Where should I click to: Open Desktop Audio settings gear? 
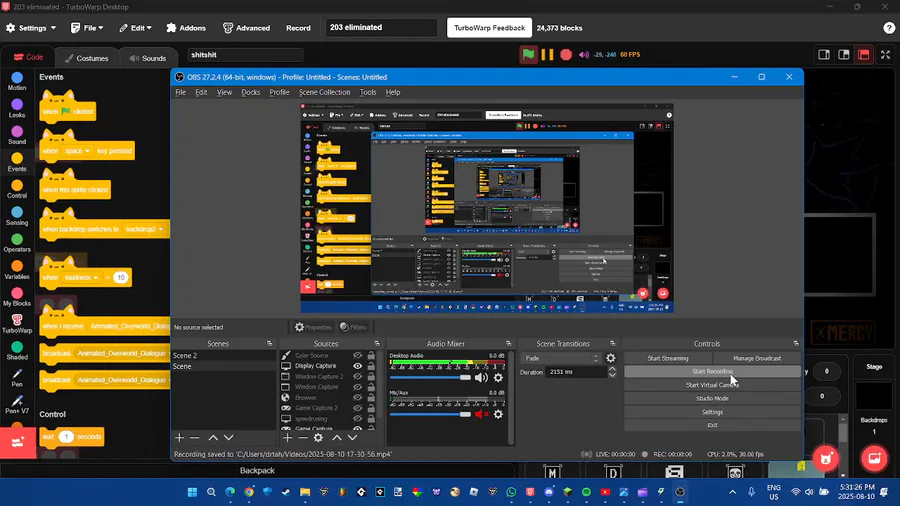click(x=498, y=377)
